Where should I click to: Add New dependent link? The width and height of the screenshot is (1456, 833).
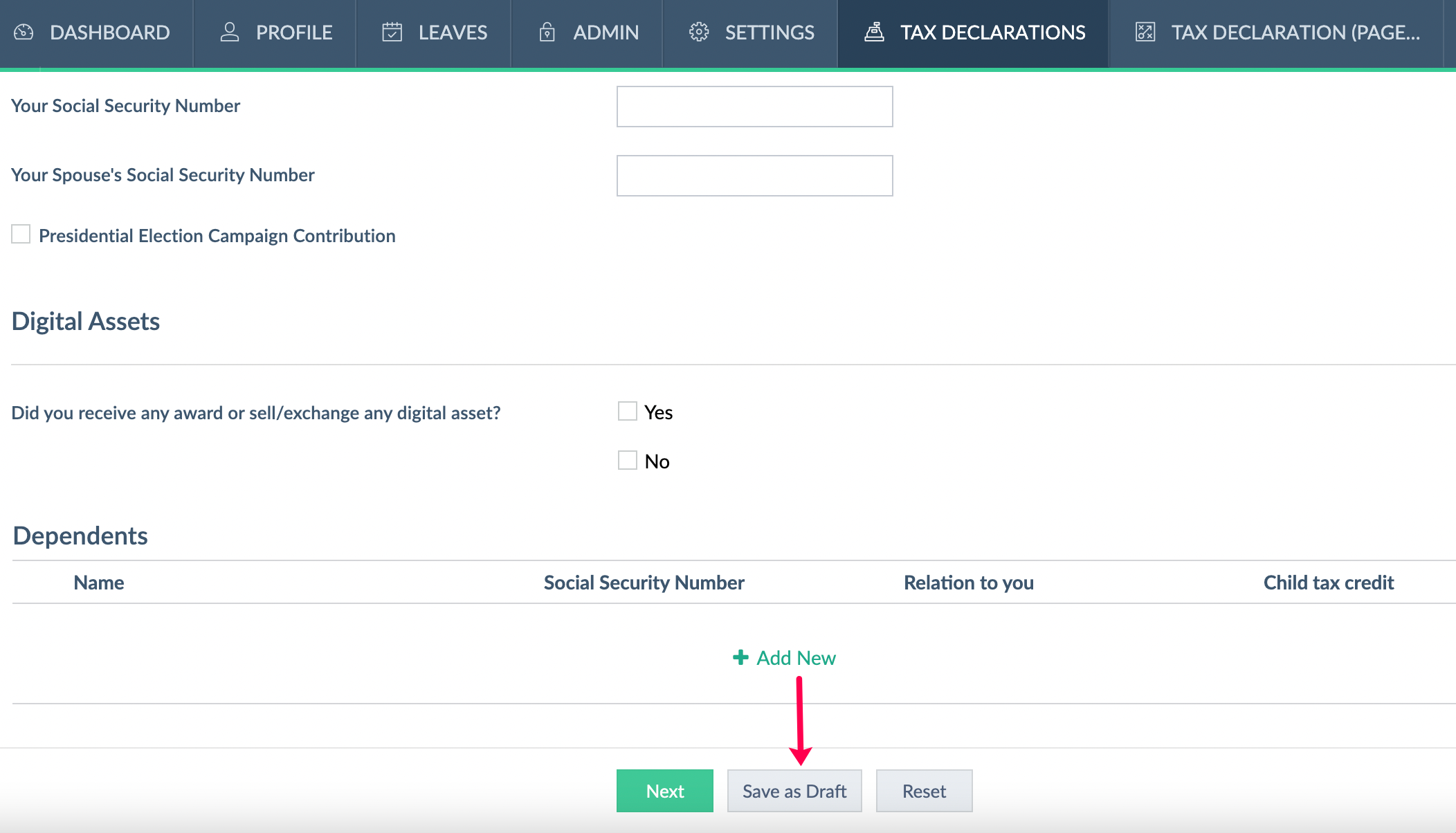point(795,657)
